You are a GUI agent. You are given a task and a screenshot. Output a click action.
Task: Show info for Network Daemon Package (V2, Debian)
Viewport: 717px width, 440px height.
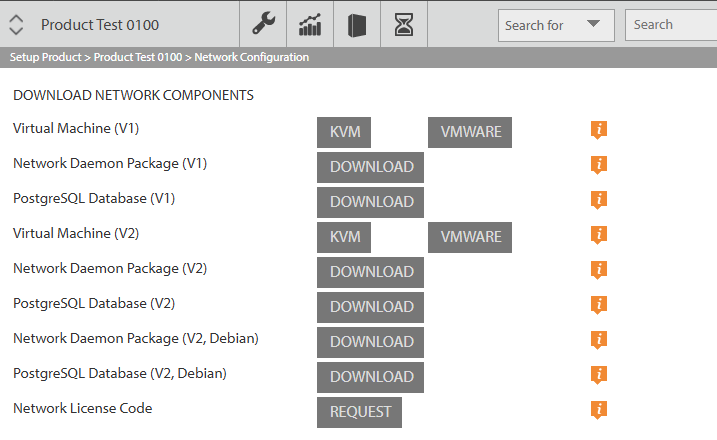click(599, 340)
